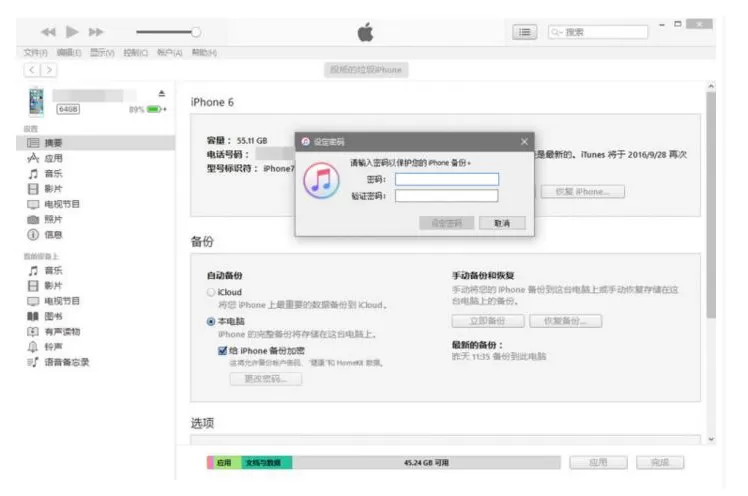Select the 摘要 summary icon in sidebar
748x496 pixels.
click(33, 143)
